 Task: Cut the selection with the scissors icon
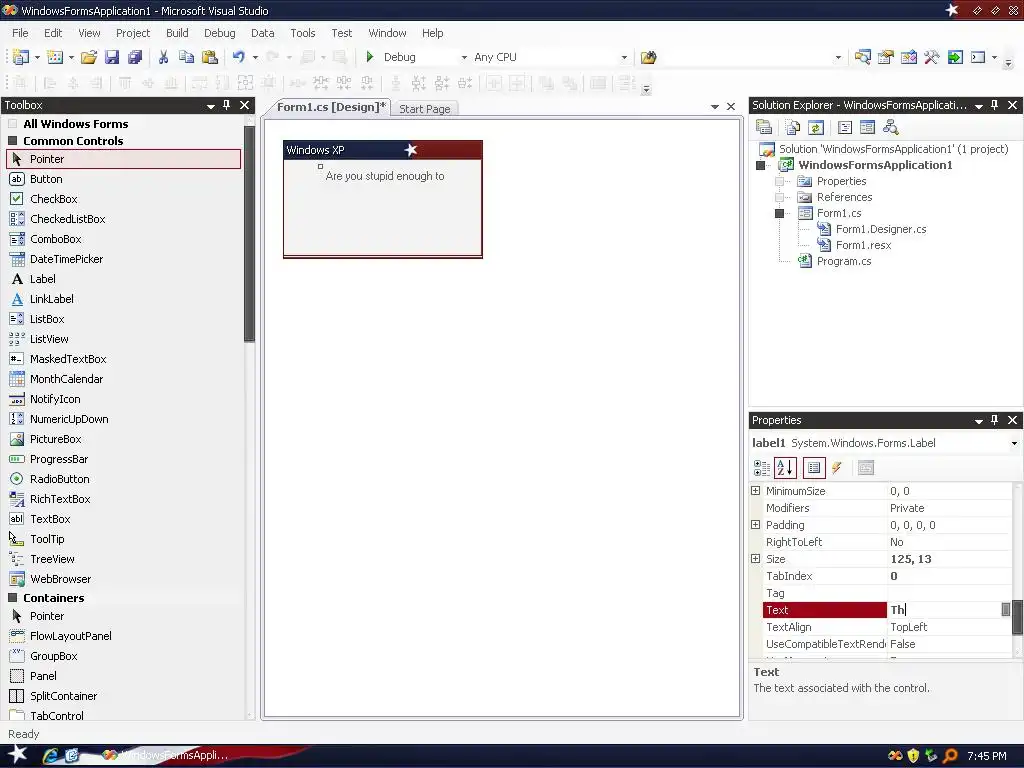point(163,57)
